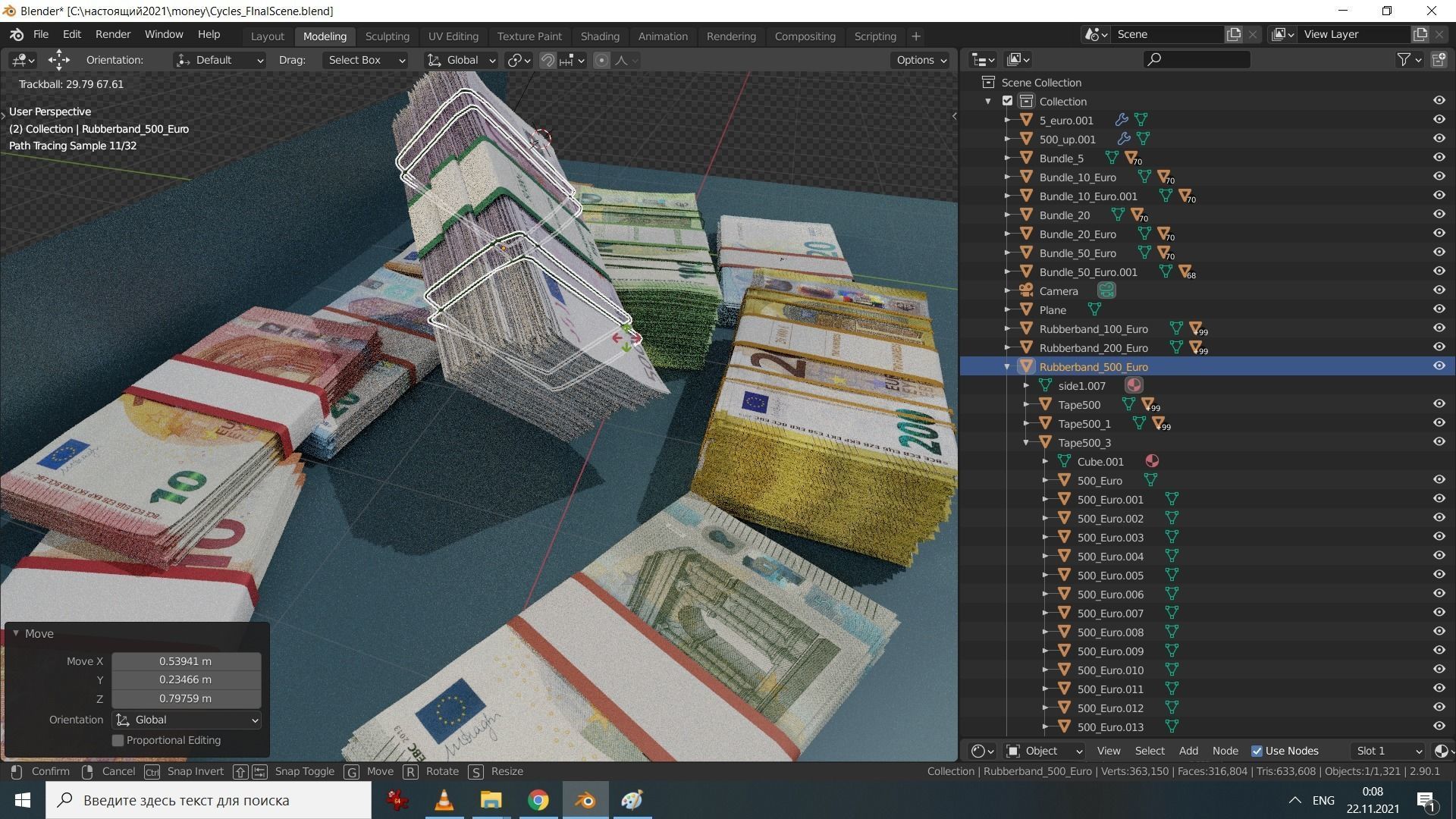Screen dimensions: 1456x819
Task: Collapse the Tape500_3 tree item
Action: 1026,442
